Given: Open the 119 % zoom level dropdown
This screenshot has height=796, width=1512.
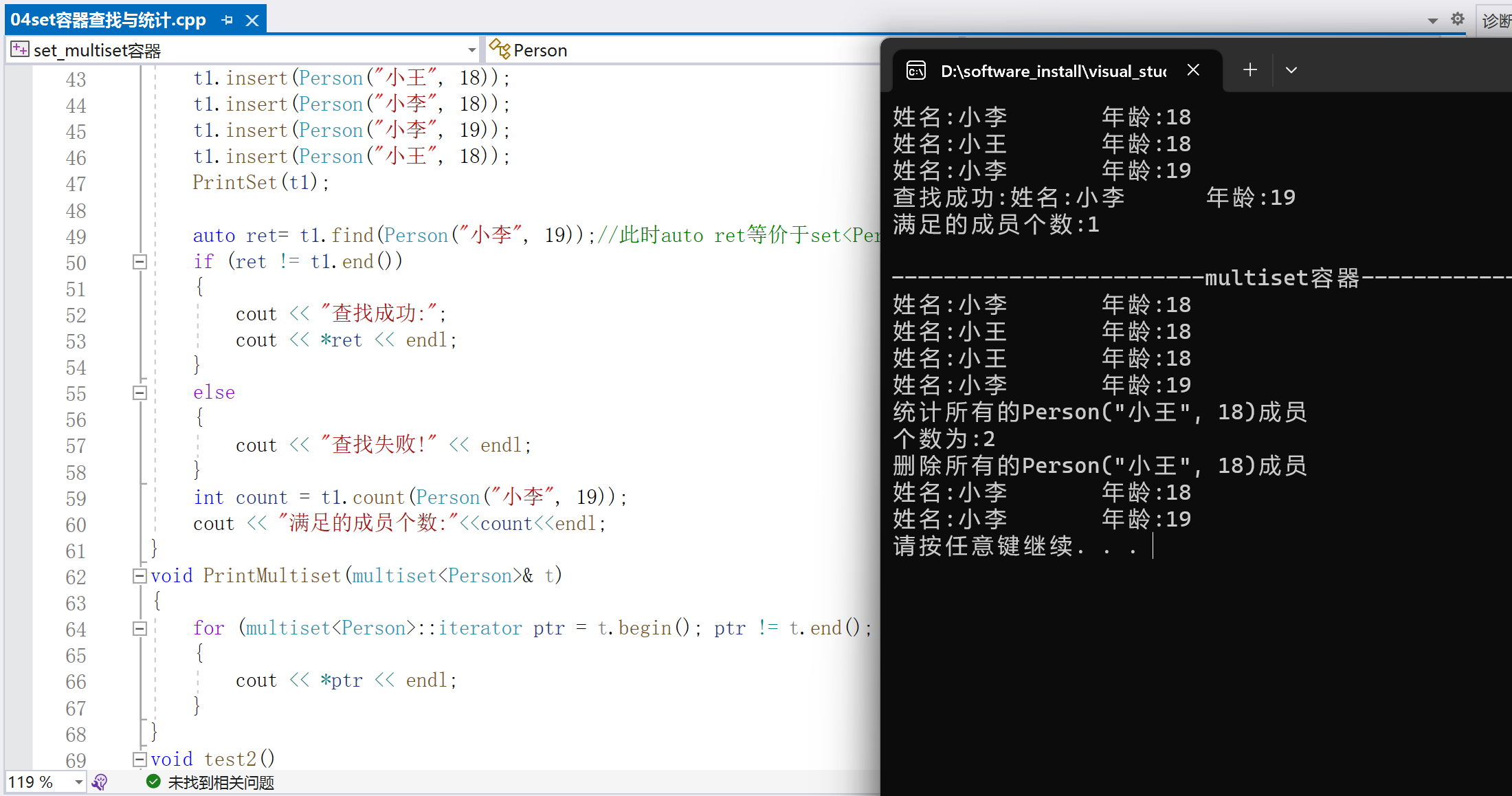Looking at the screenshot, I should coord(79,782).
